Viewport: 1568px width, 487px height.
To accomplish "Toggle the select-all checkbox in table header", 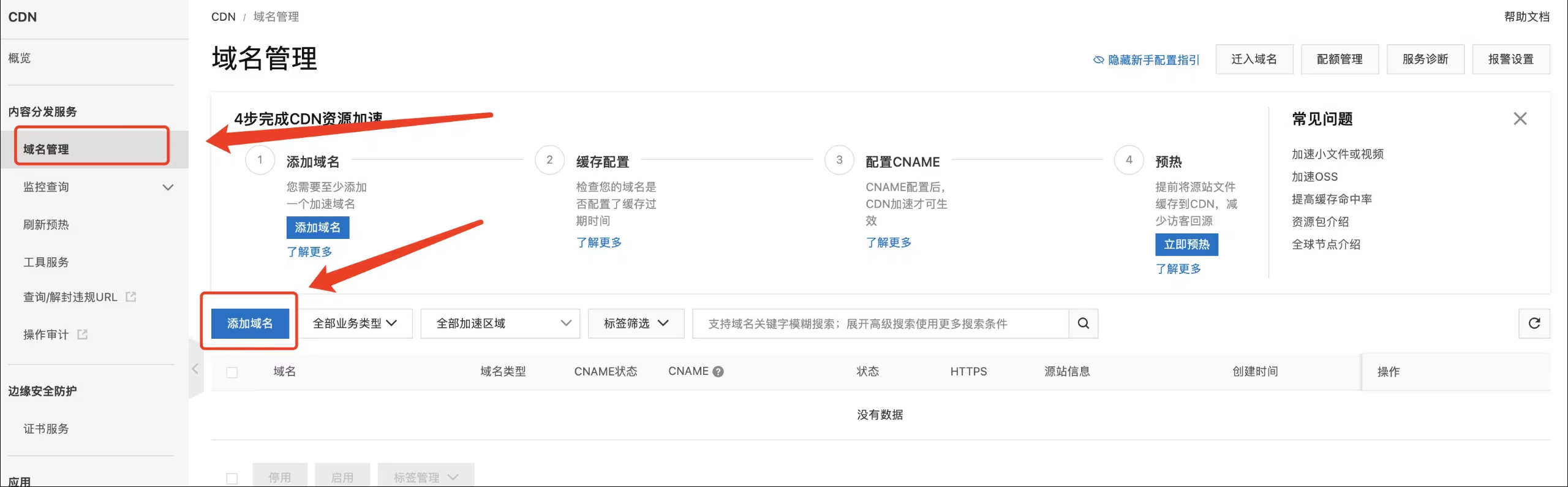I will coord(232,372).
